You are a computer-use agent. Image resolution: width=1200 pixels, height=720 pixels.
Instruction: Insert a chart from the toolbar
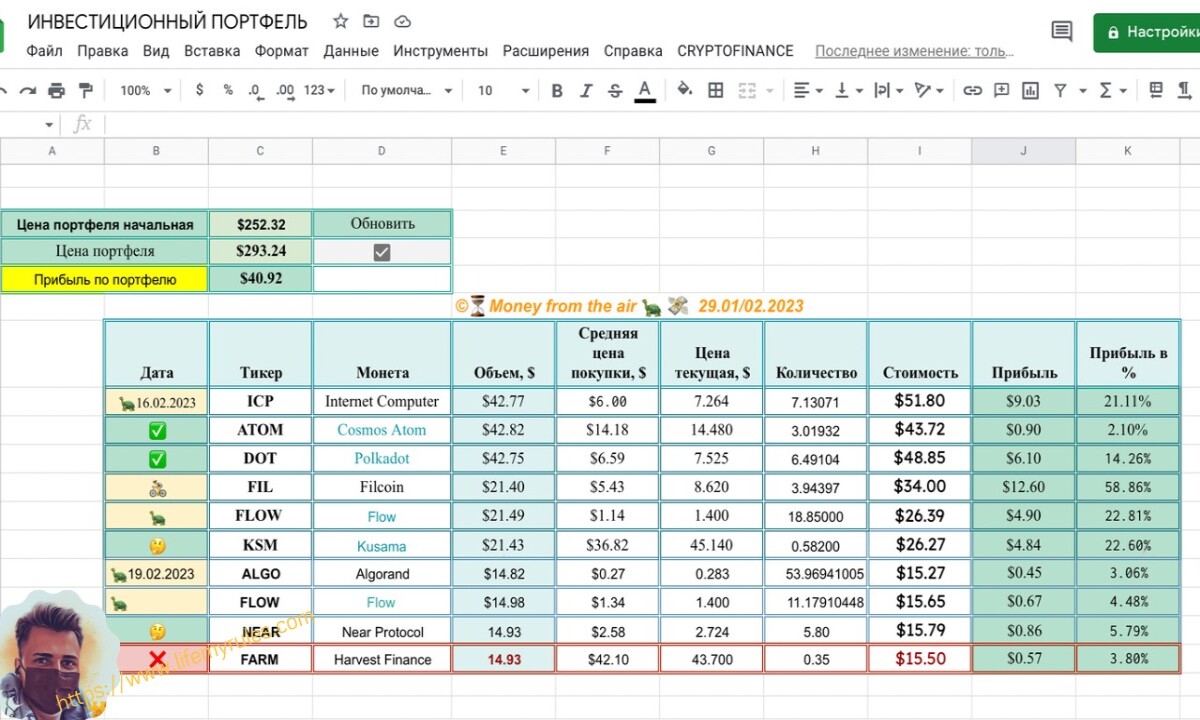[1030, 90]
